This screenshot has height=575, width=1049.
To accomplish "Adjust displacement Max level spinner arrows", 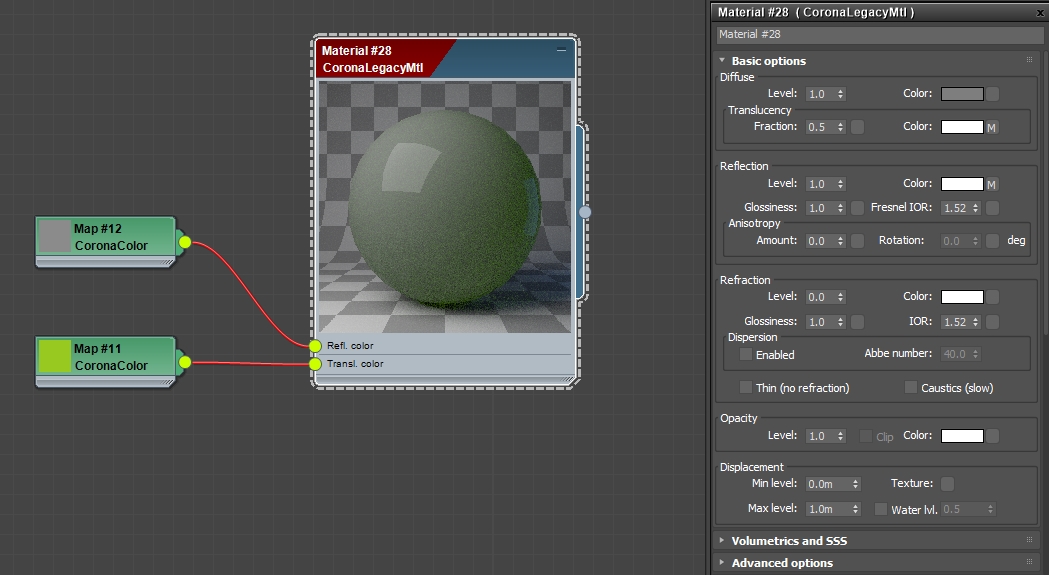I will tap(856, 509).
